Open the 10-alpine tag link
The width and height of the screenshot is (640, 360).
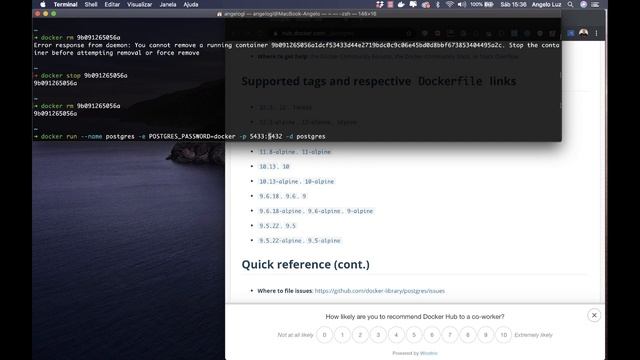(320, 181)
